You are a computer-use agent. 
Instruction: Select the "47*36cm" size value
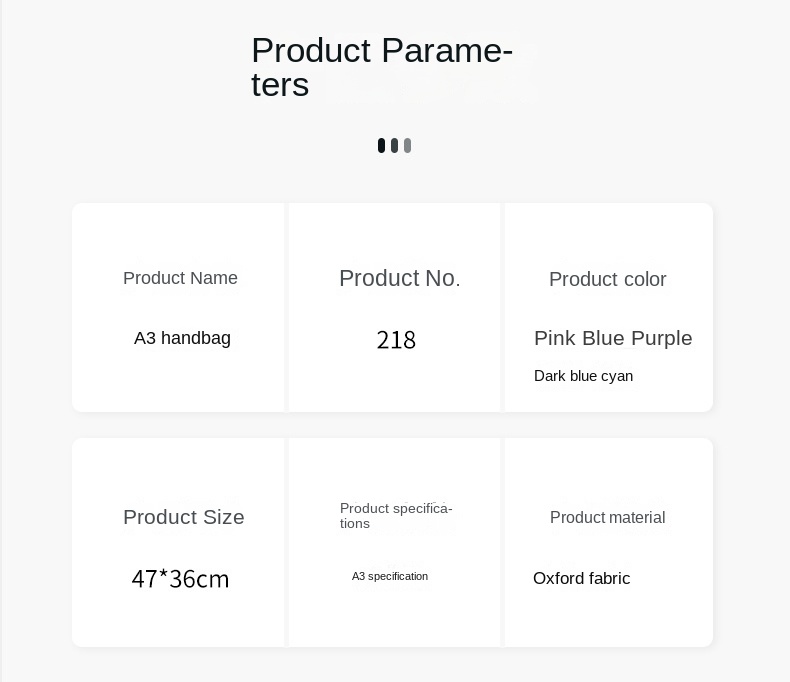(x=180, y=579)
